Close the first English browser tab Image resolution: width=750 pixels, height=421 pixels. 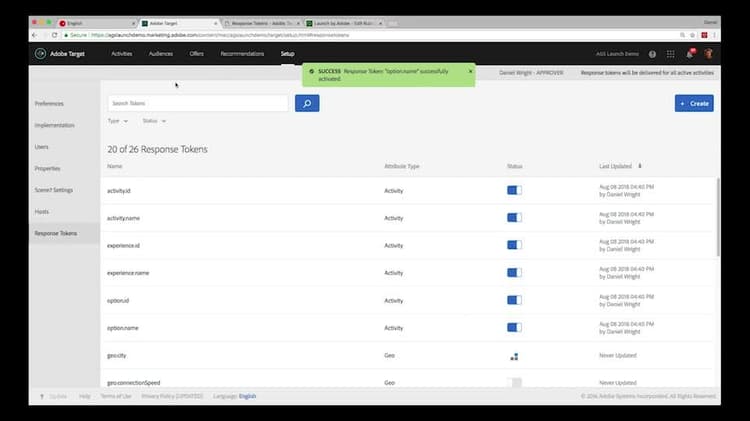(133, 23)
